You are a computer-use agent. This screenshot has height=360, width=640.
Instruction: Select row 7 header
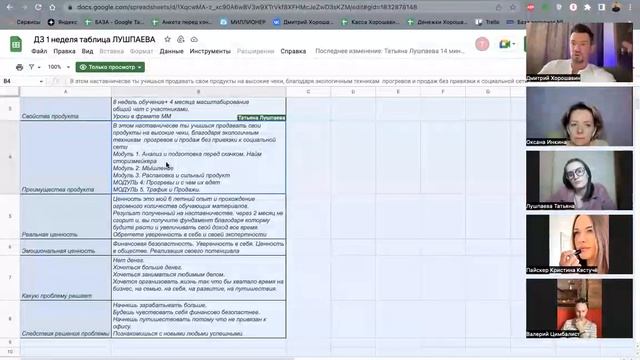(10, 278)
